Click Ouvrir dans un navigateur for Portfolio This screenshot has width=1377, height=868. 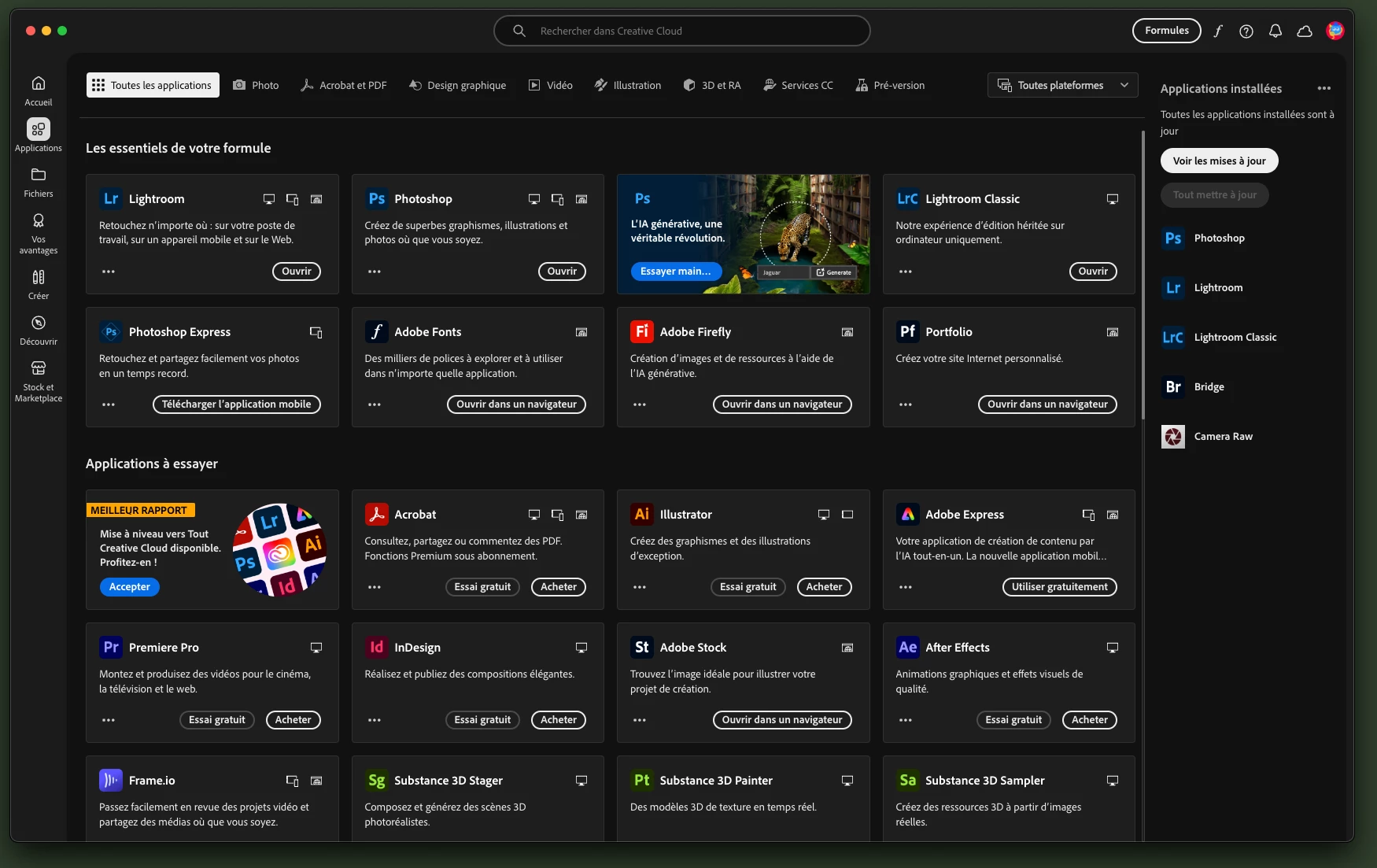pyautogui.click(x=1047, y=404)
